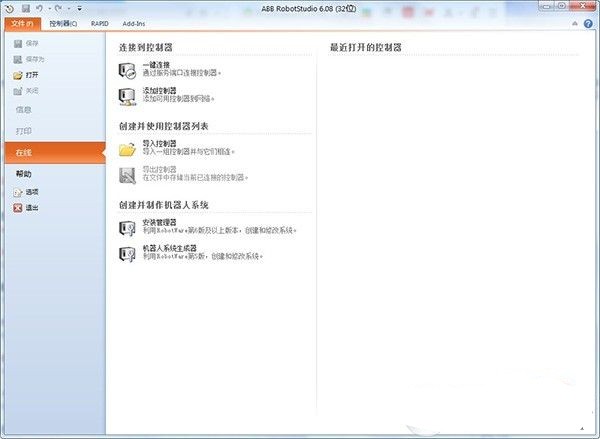This screenshot has width=600, height=439.
Task: Switch to the 控制器 ribbon tab
Action: [x=63, y=24]
